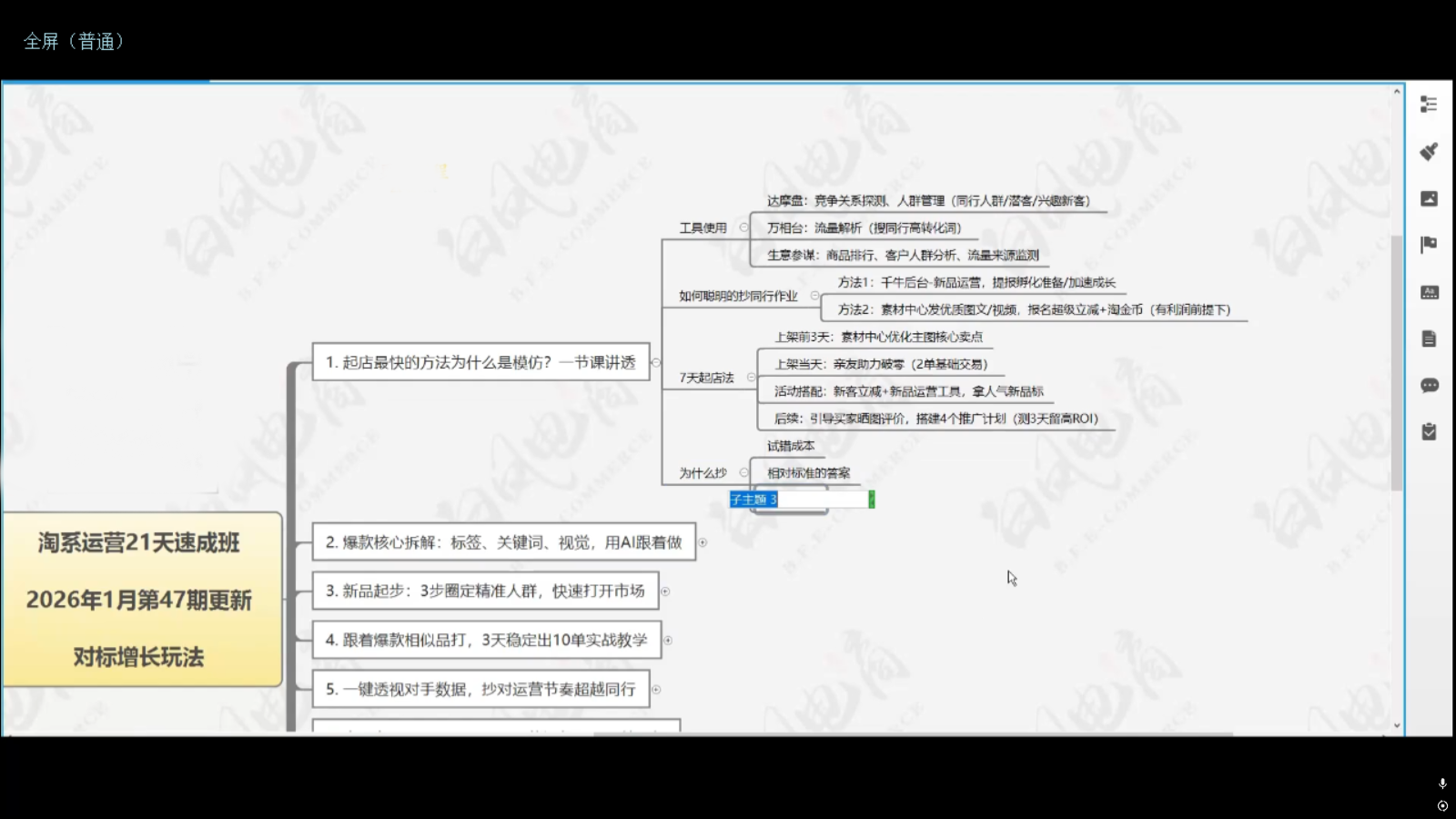Edit the 子主题 3 text field
Image resolution: width=1456 pixels, height=819 pixels.
pos(794,499)
